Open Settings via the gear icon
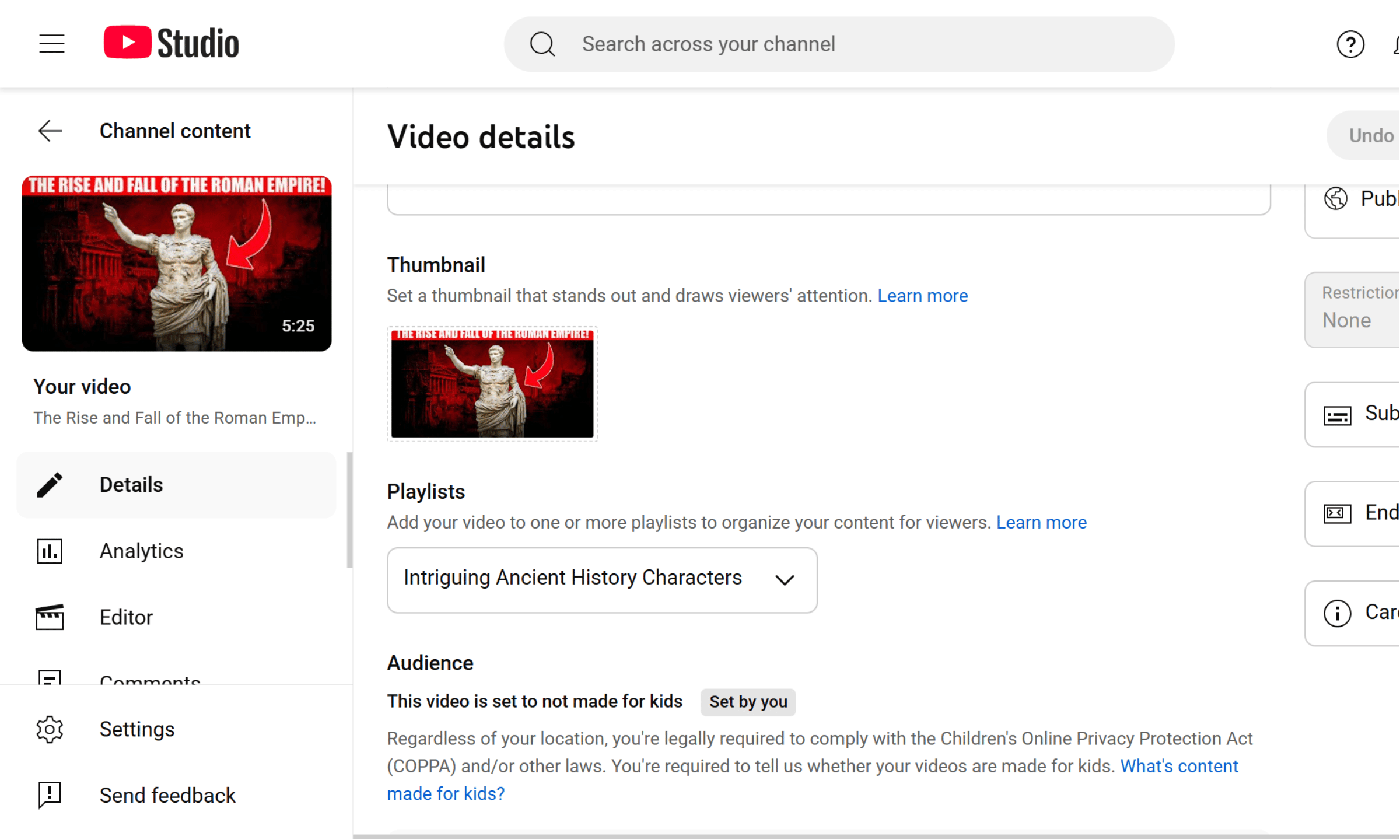Screen dimensions: 1400x840 [x=50, y=729]
